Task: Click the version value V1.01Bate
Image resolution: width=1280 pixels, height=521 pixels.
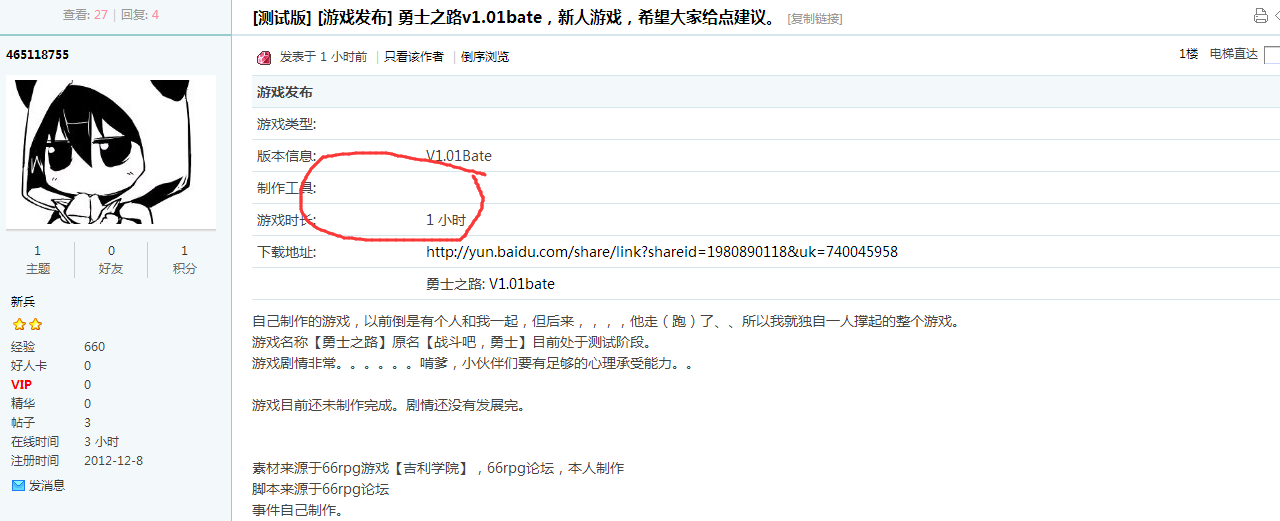Action: coord(459,156)
